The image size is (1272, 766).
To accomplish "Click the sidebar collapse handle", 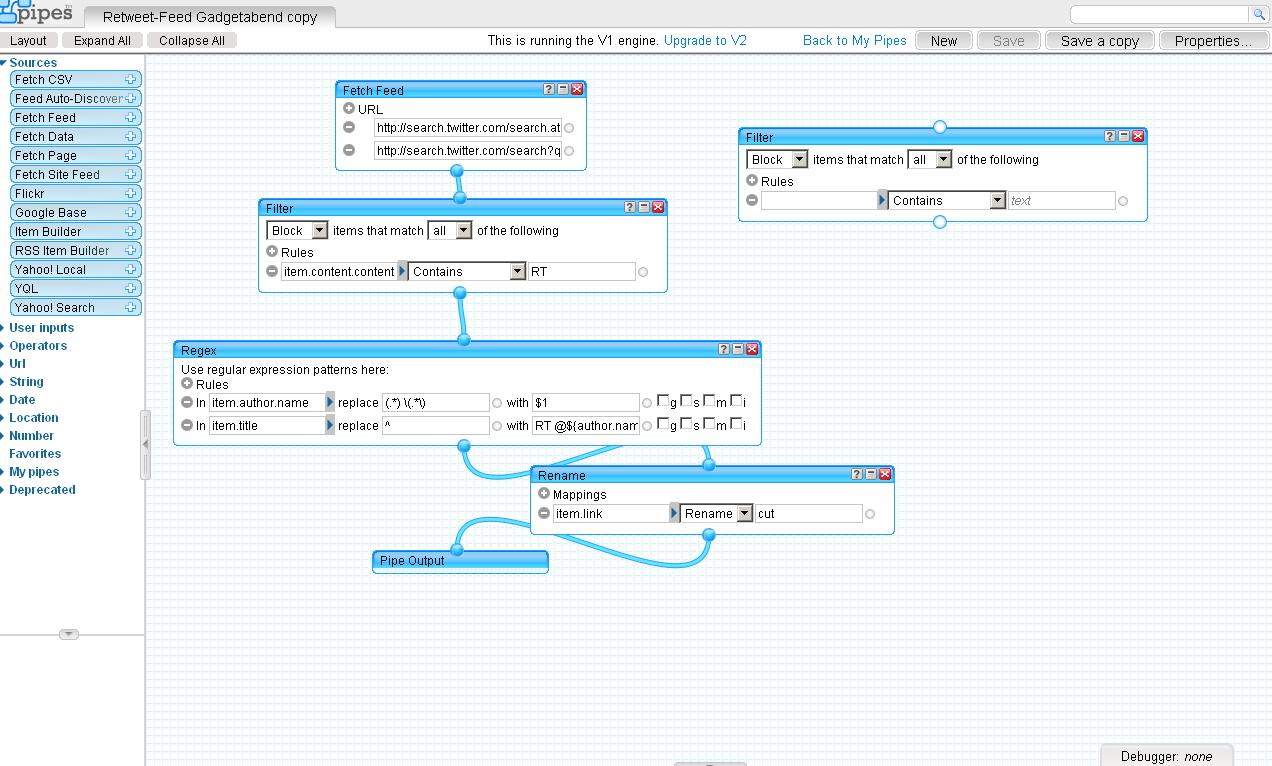I will click(146, 444).
